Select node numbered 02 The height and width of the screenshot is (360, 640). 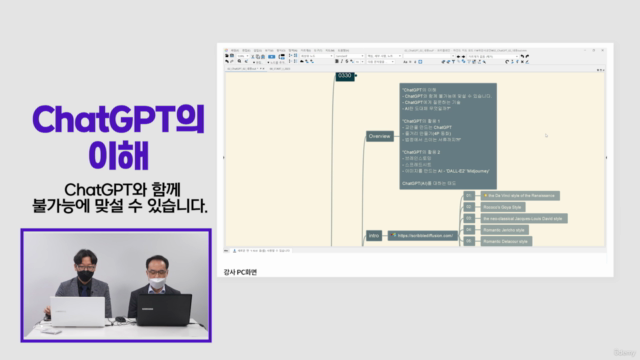click(x=469, y=207)
